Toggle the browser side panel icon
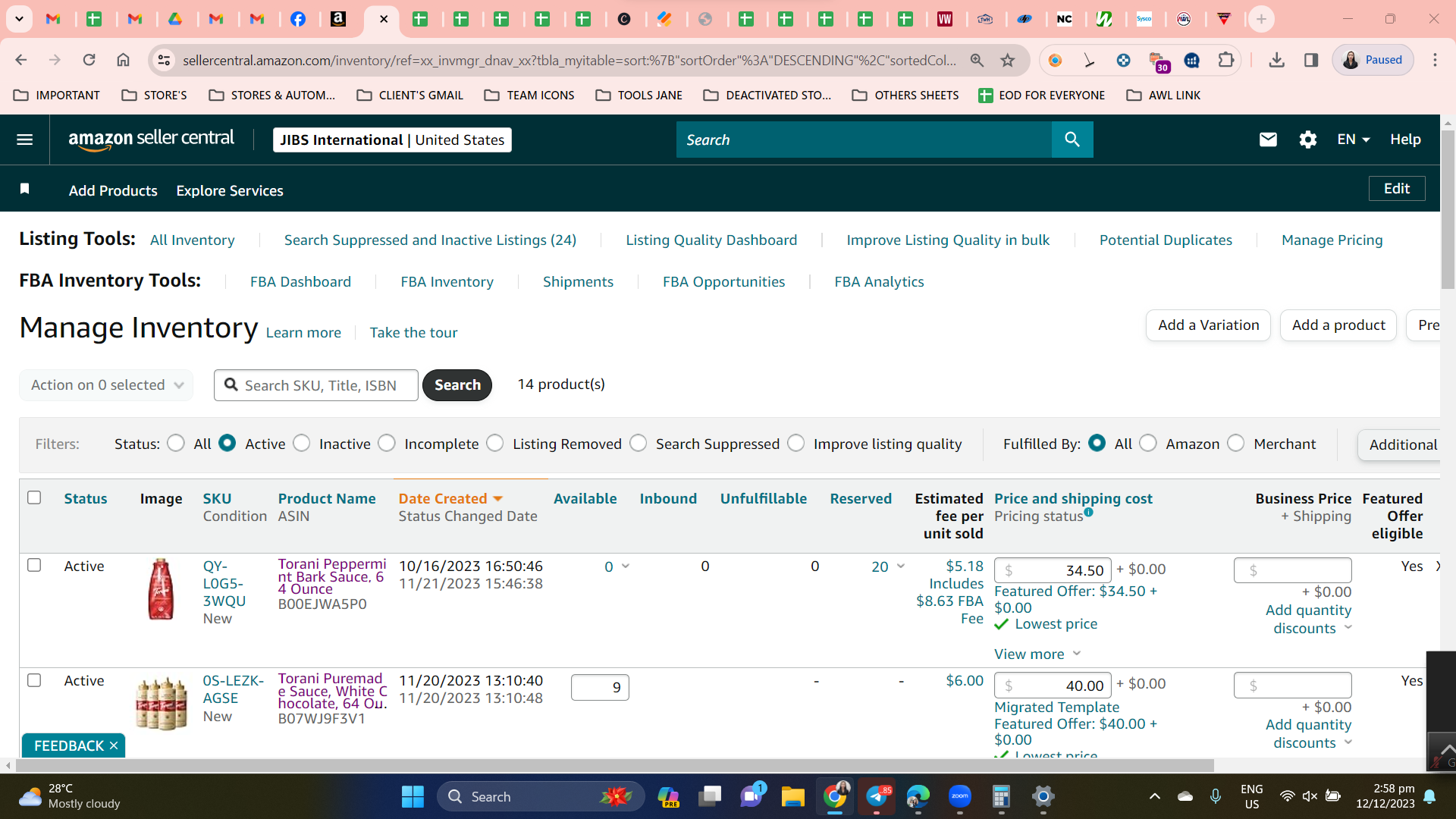 1310,60
